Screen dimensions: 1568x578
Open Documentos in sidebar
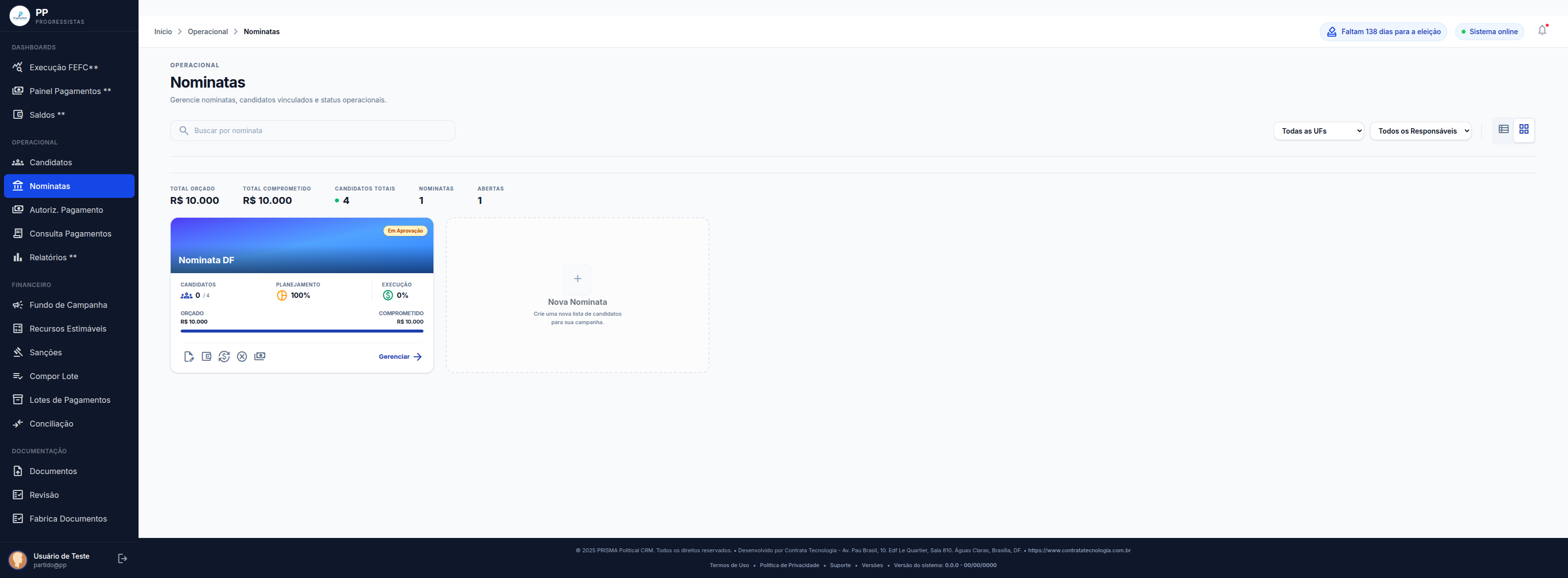(x=69, y=472)
